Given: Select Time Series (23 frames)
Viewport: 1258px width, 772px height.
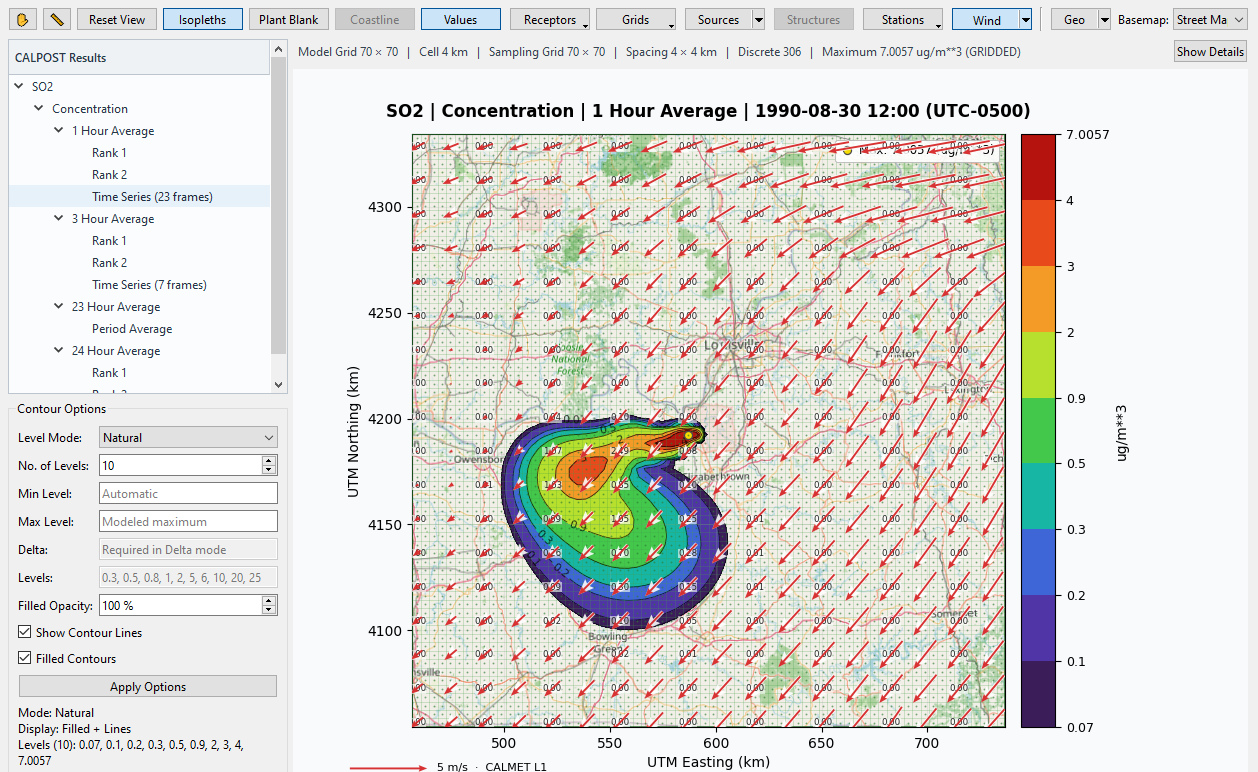Looking at the screenshot, I should tap(152, 197).
